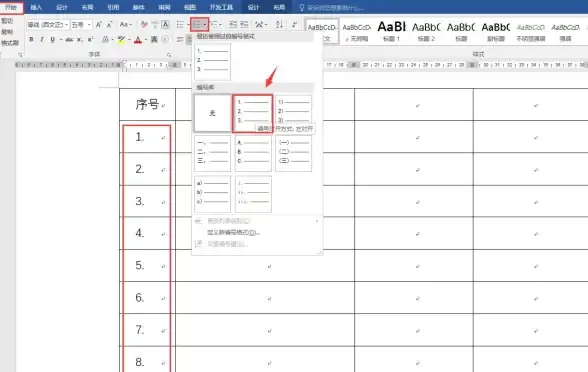Screen dimensions: 588x372
Task: Open highlight color dropdown arrow
Action: (129, 39)
